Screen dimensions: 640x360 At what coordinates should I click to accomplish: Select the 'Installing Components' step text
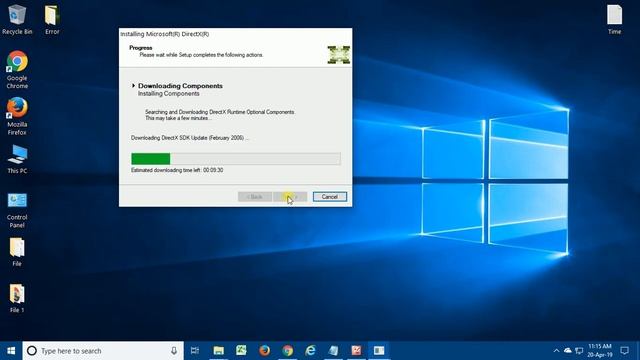coord(169,93)
